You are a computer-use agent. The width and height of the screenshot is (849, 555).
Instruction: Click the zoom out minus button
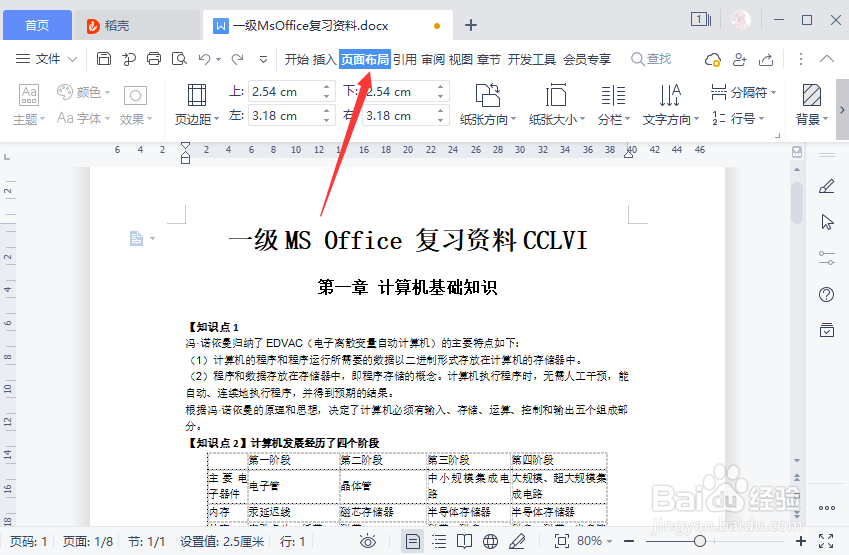pyautogui.click(x=629, y=541)
